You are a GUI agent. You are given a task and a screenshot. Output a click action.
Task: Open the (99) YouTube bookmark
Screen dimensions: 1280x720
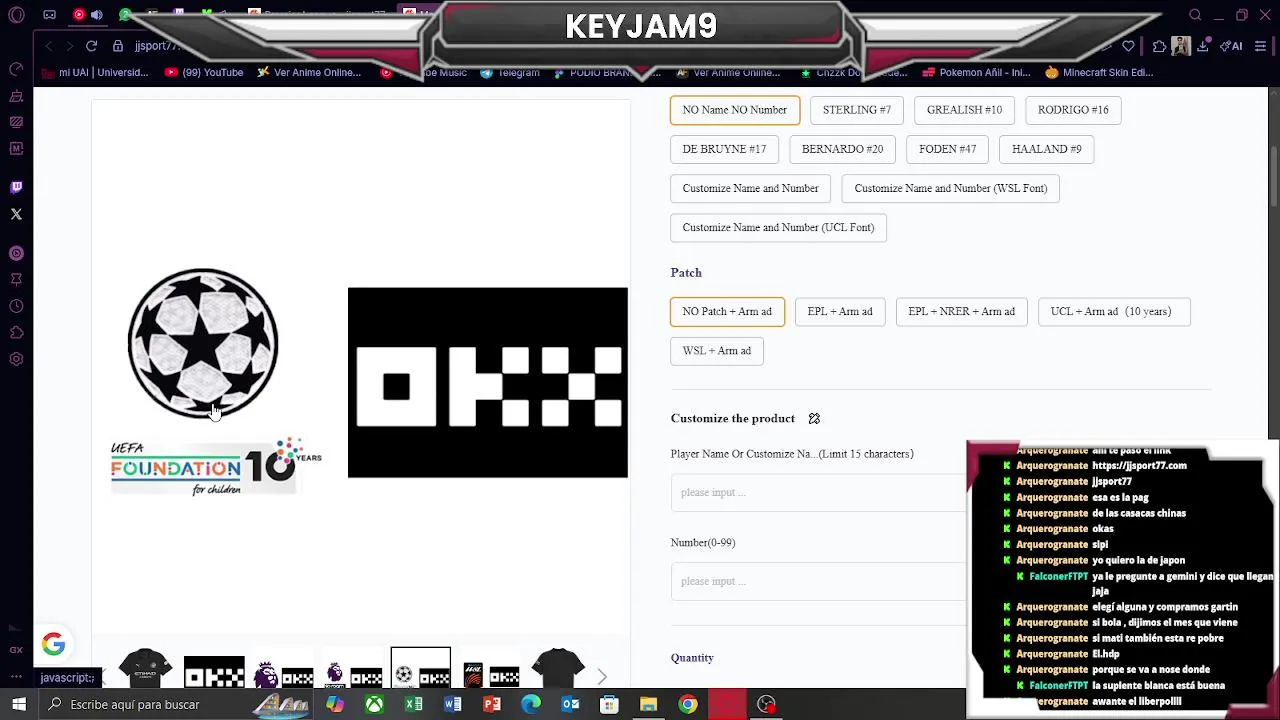tap(204, 72)
